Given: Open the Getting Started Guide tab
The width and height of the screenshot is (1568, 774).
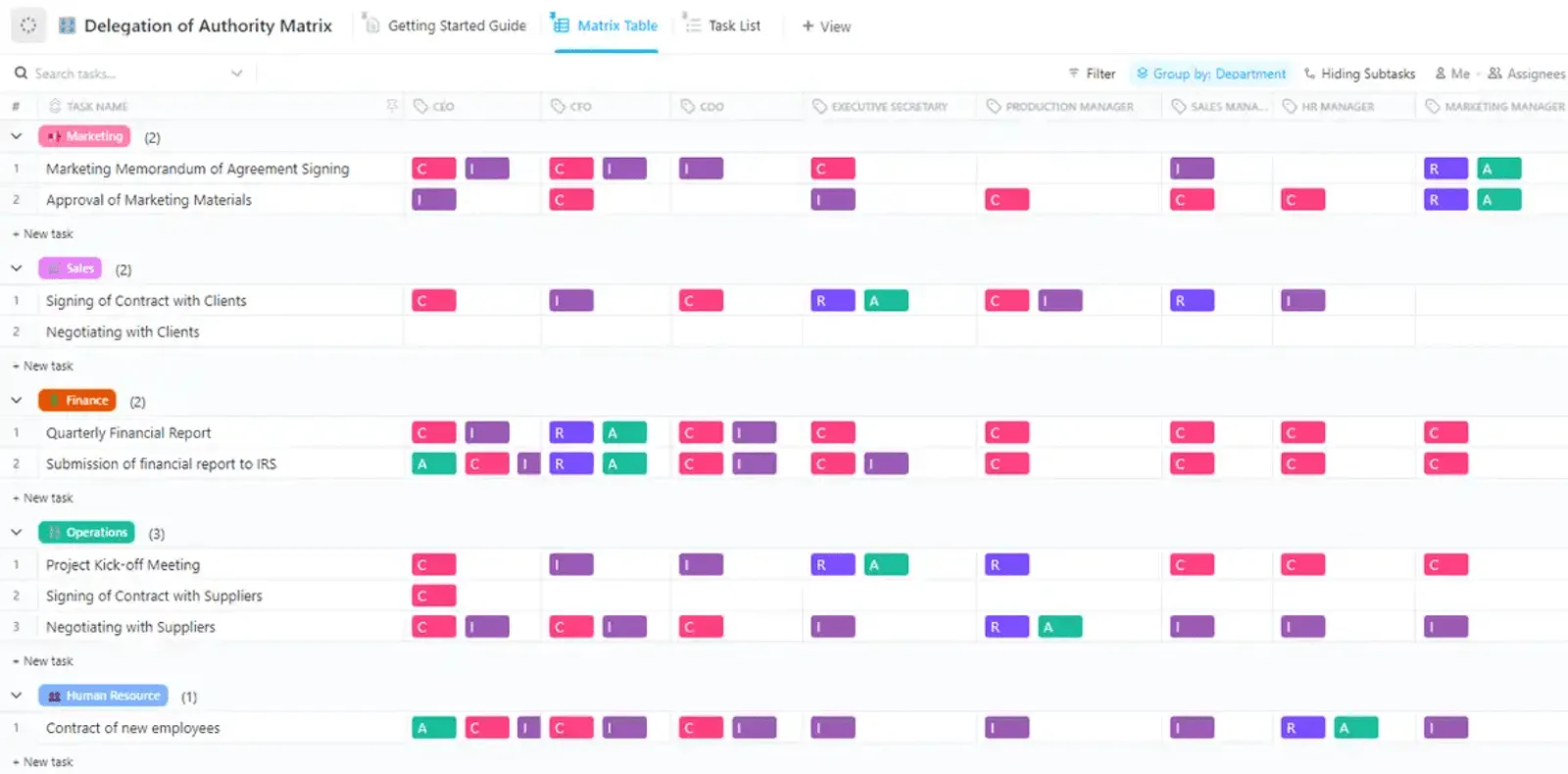Looking at the screenshot, I should pos(445,25).
